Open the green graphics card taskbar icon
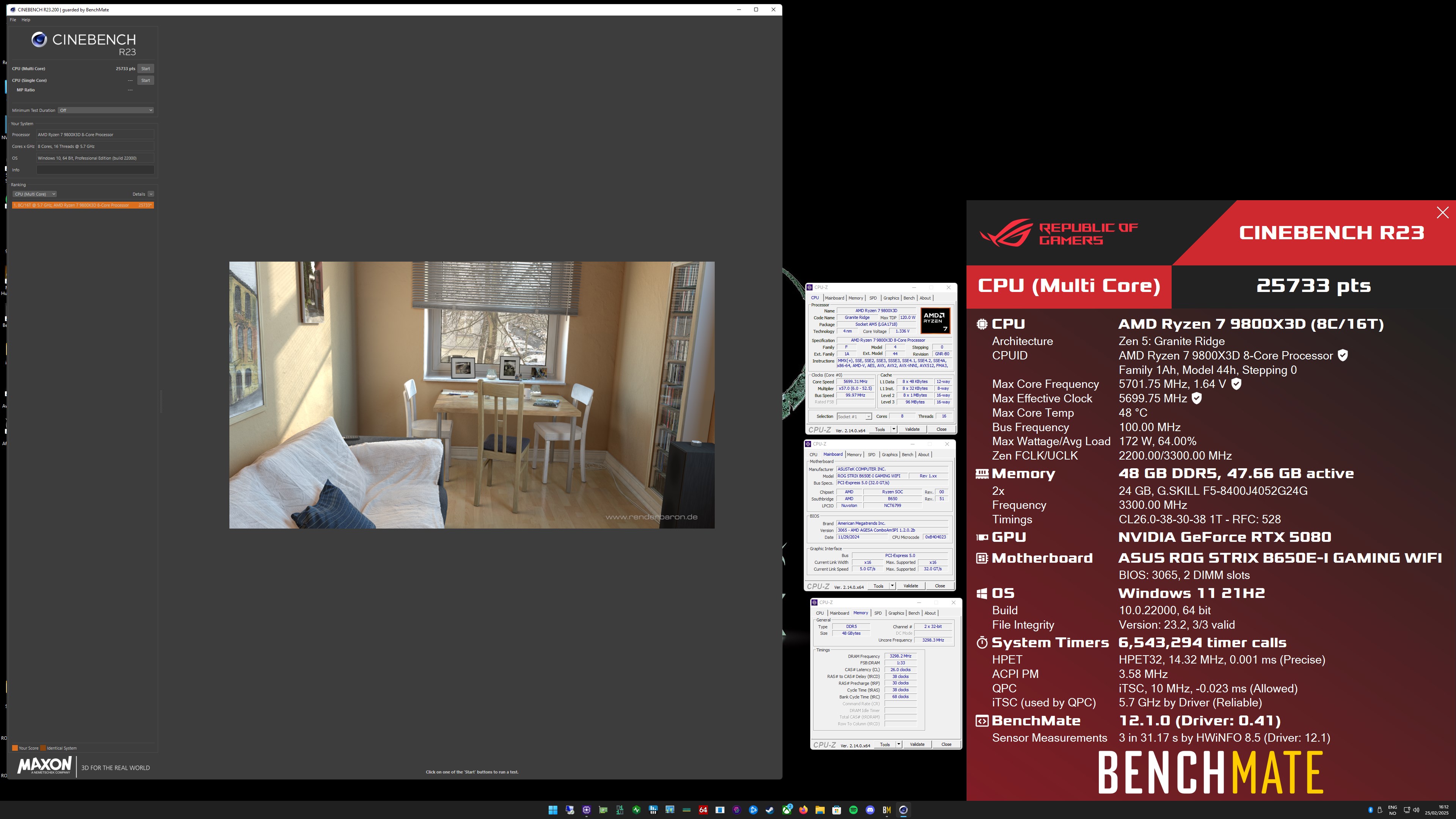Viewport: 1456px width, 819px height. point(603,810)
